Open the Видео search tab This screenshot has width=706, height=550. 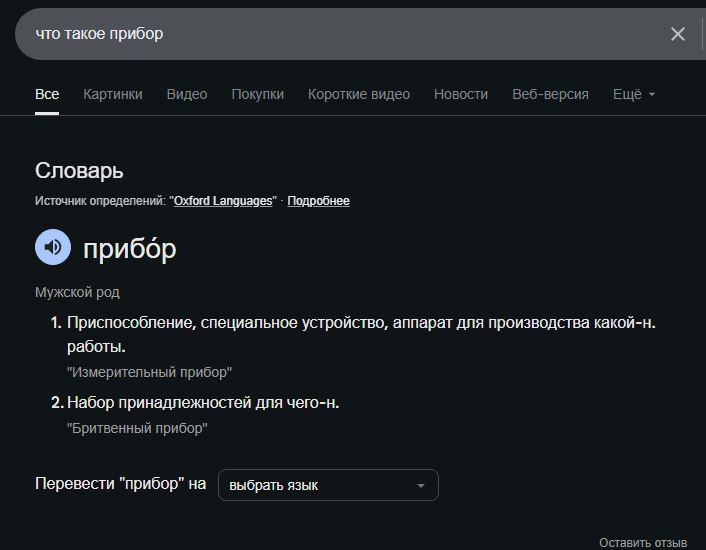click(187, 94)
